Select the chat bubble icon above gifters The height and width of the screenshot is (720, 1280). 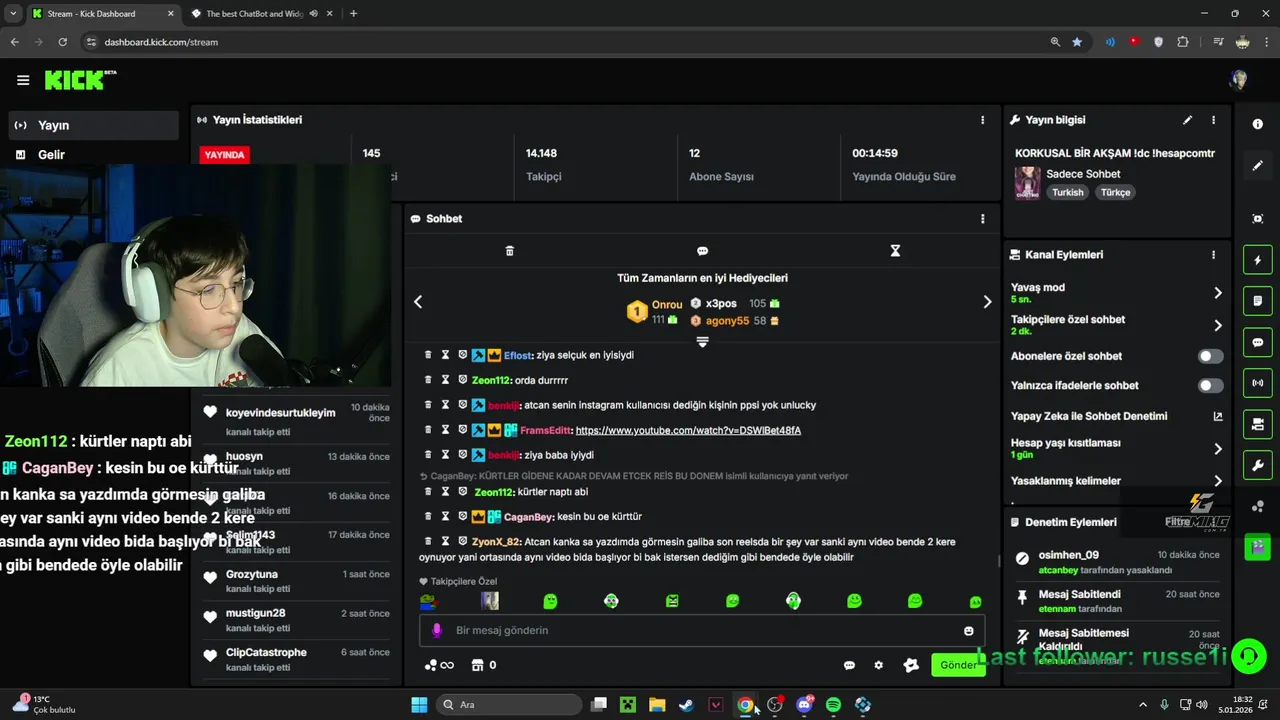point(702,251)
